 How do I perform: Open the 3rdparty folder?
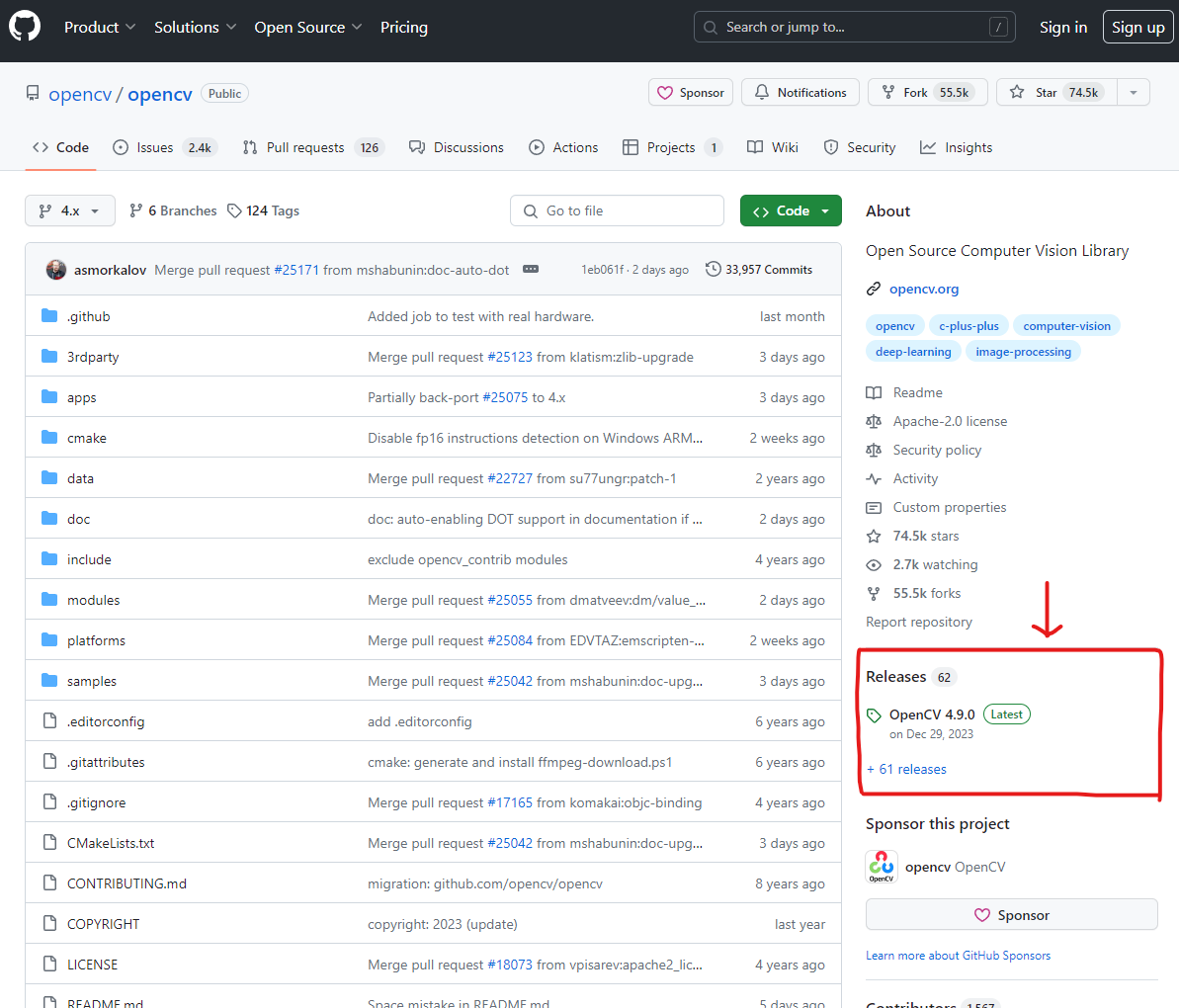(93, 357)
